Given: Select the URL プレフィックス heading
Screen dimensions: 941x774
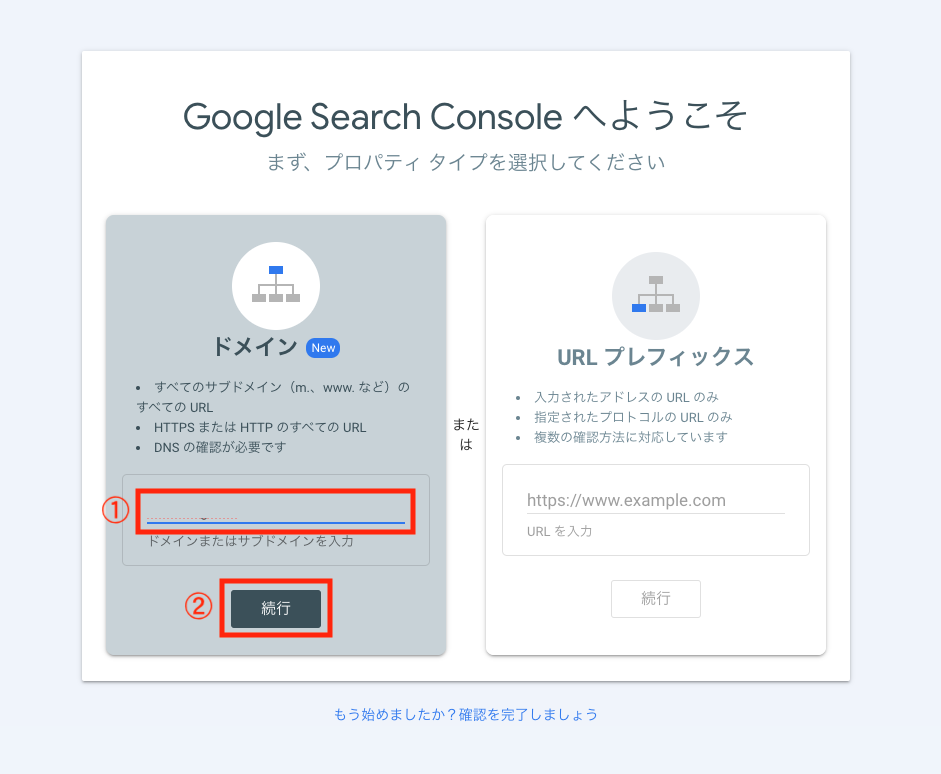Looking at the screenshot, I should (x=655, y=357).
